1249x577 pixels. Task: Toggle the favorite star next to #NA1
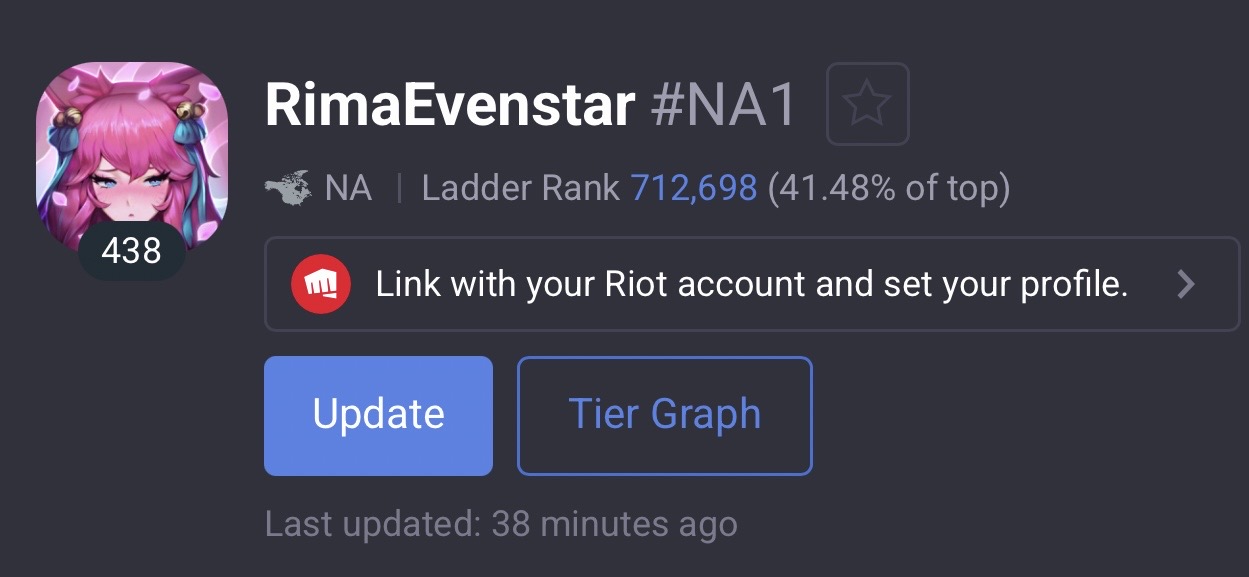867,103
